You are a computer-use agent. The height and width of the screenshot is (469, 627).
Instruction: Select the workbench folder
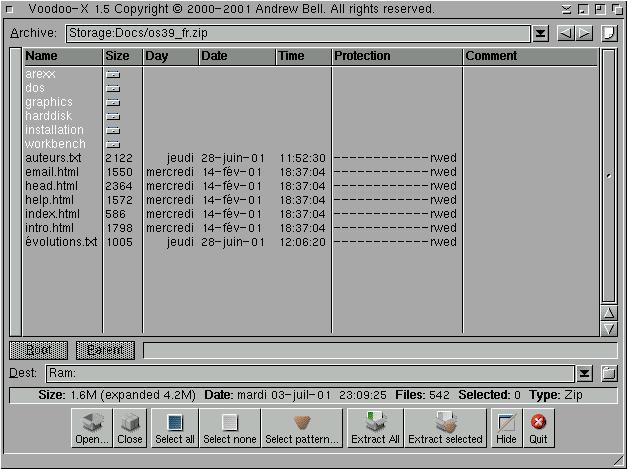(x=55, y=144)
